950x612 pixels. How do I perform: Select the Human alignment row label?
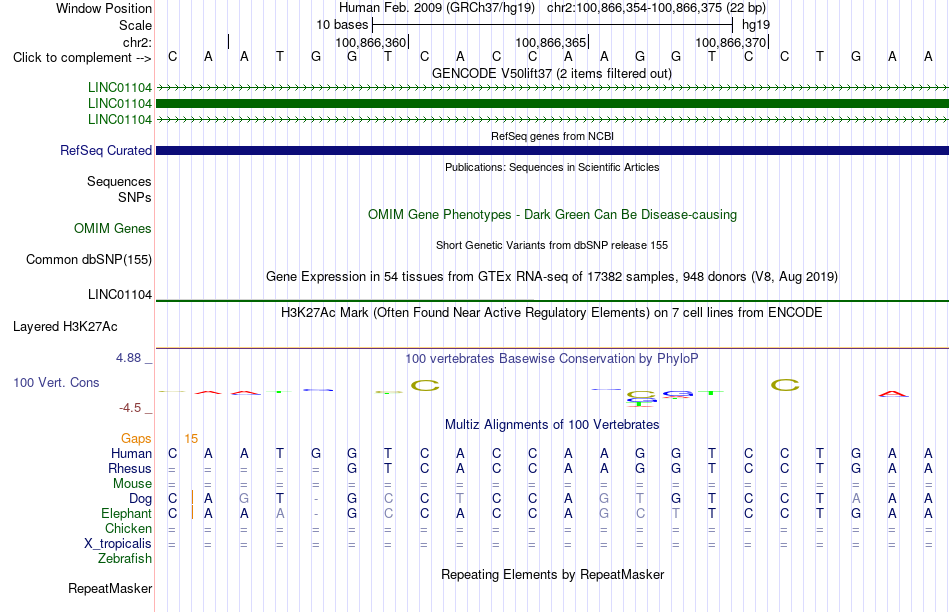[x=131, y=453]
